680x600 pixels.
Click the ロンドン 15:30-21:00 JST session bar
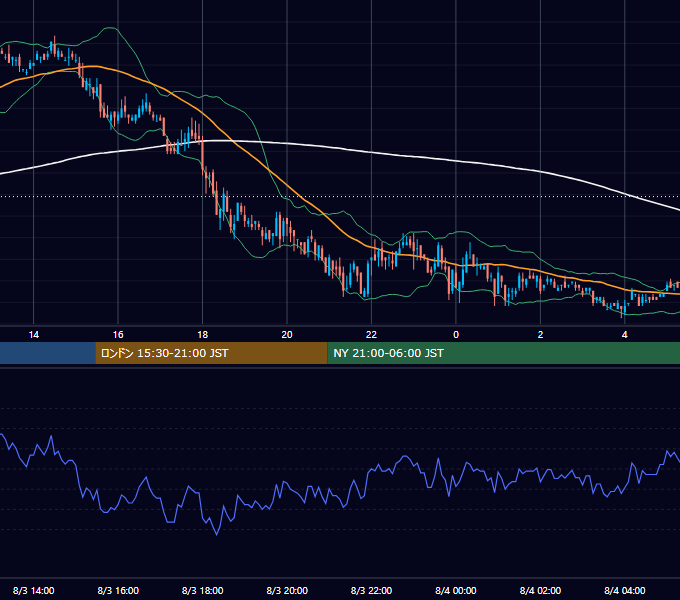[x=211, y=353]
